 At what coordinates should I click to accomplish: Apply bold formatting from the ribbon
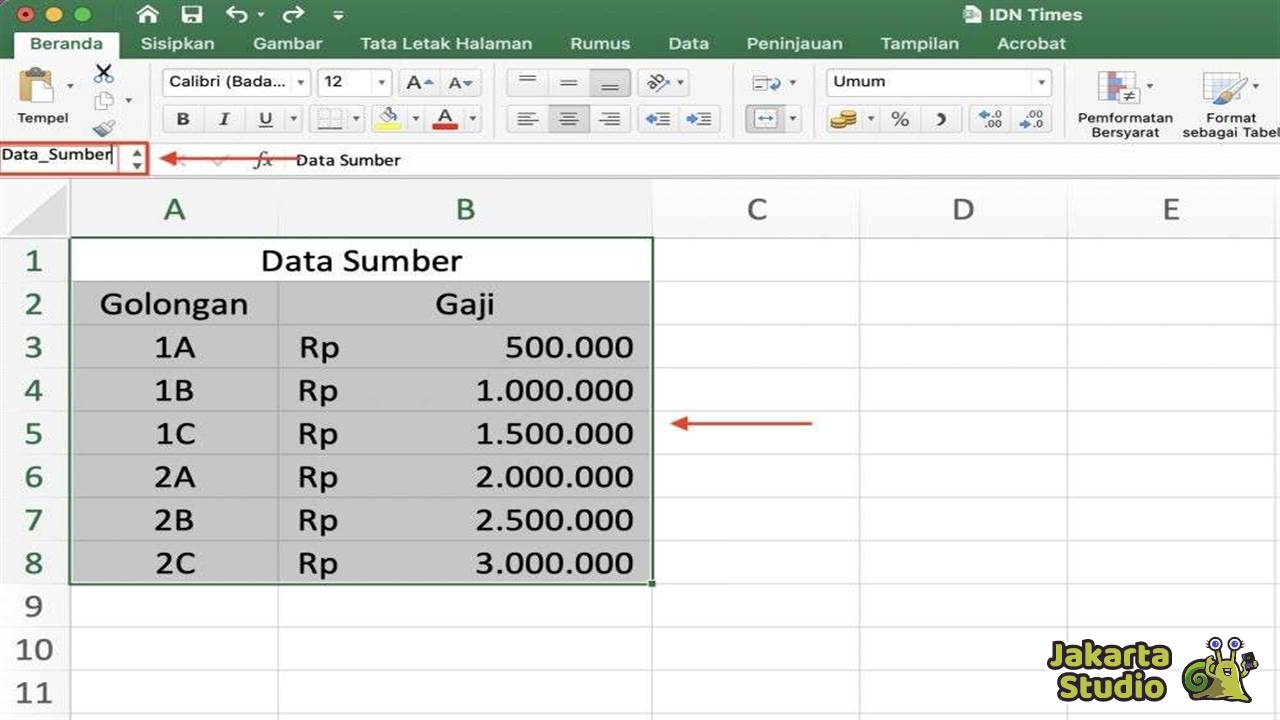pos(183,118)
